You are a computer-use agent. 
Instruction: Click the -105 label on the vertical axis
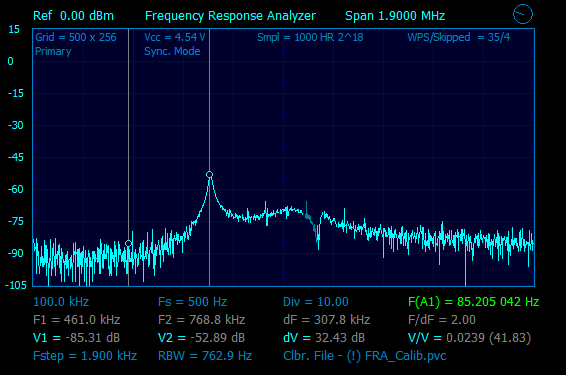click(x=16, y=285)
